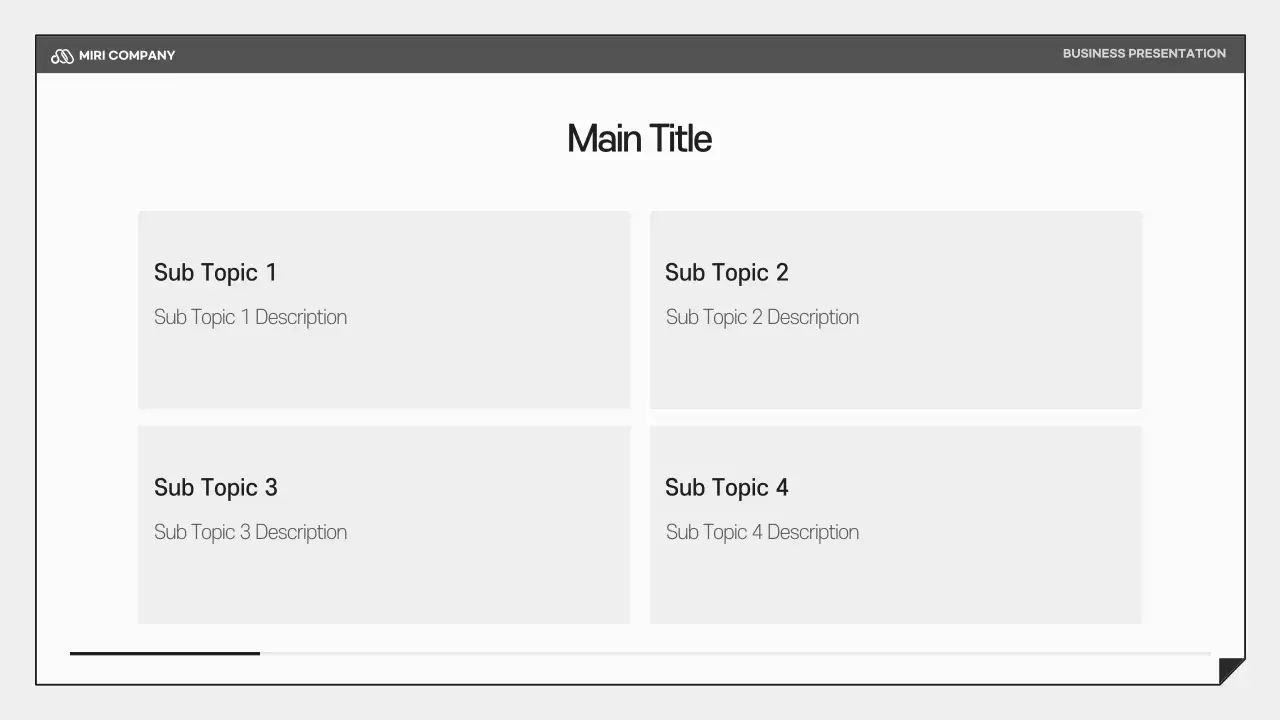Image resolution: width=1280 pixels, height=720 pixels.
Task: Click the folded page corner icon
Action: tap(1230, 670)
